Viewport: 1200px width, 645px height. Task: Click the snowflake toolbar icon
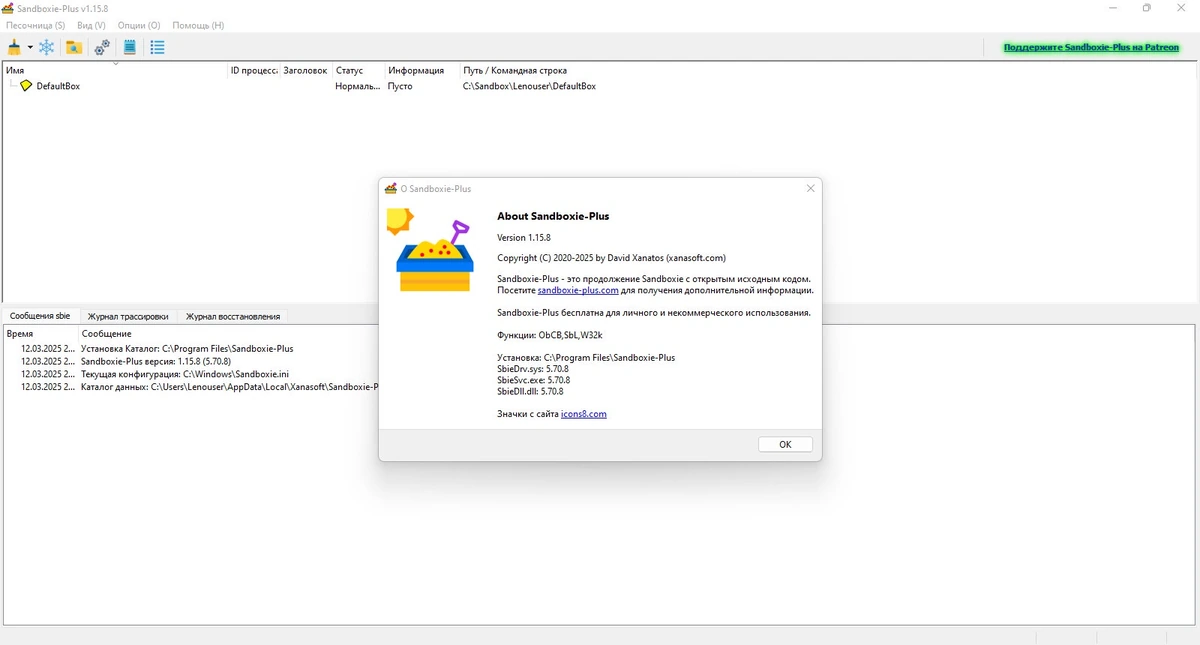(x=46, y=47)
